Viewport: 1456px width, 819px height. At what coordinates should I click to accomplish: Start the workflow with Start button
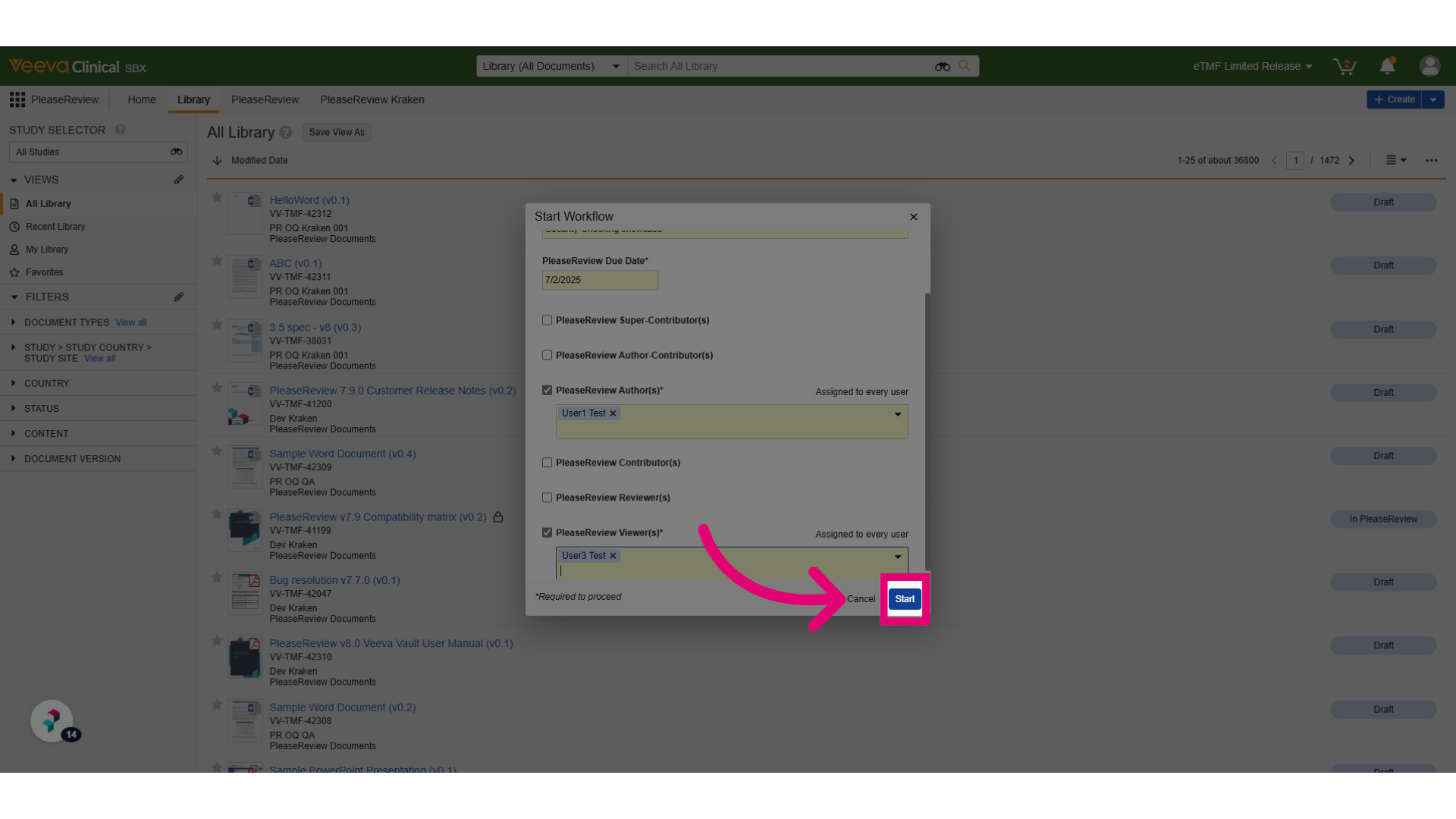[905, 598]
